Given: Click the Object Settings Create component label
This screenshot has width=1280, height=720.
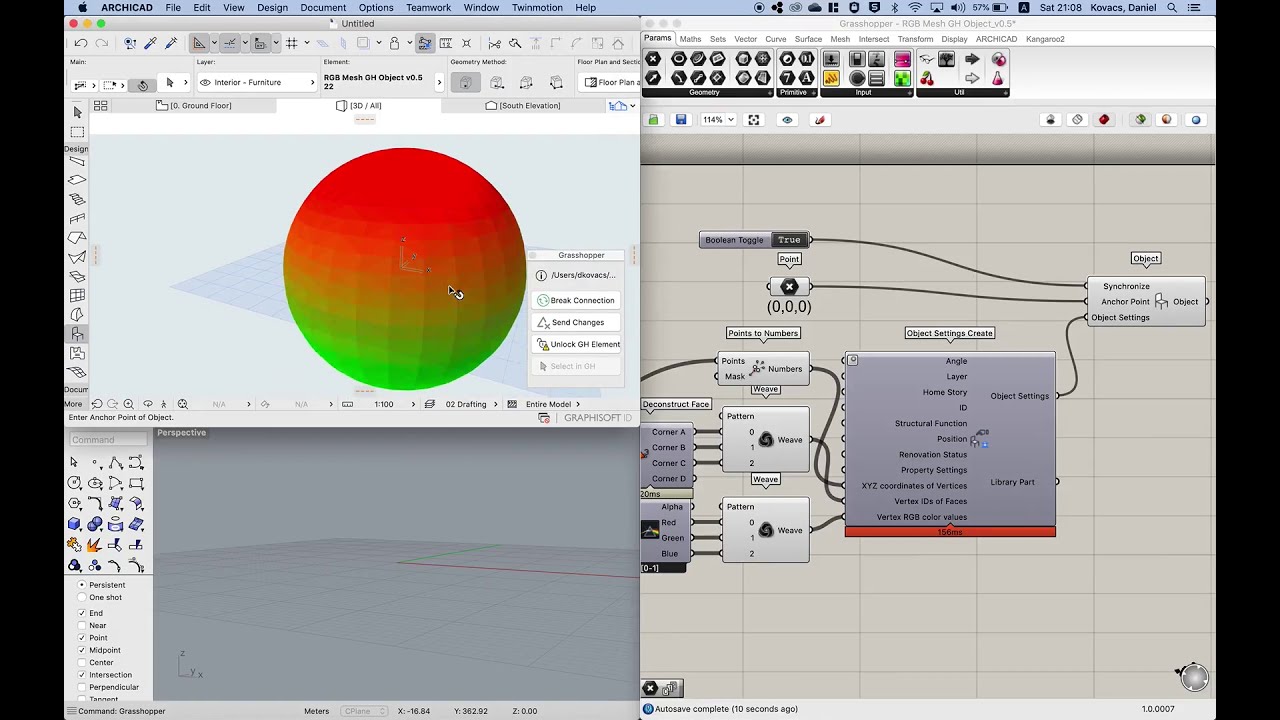Looking at the screenshot, I should tap(949, 333).
